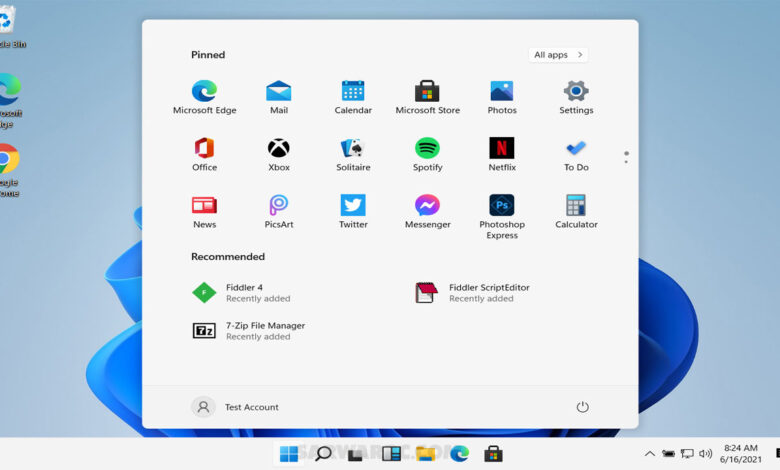Open Microsoft Edge from pinned apps
Screen dimensions: 780x470
204,97
